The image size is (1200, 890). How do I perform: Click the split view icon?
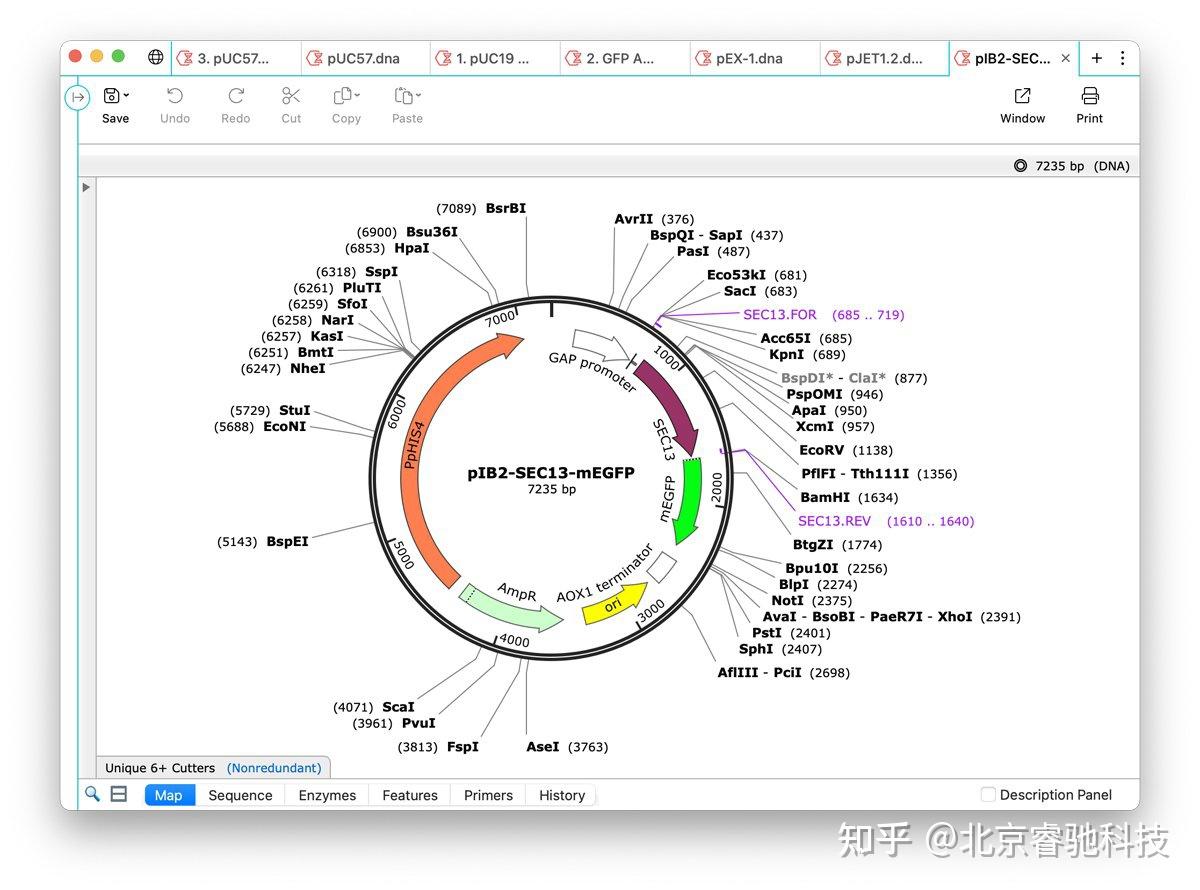coord(119,794)
